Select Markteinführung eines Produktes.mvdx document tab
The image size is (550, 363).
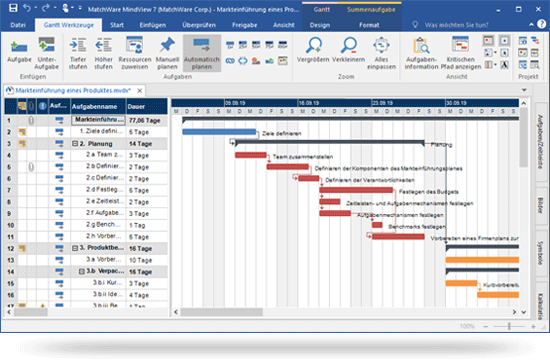[73, 90]
